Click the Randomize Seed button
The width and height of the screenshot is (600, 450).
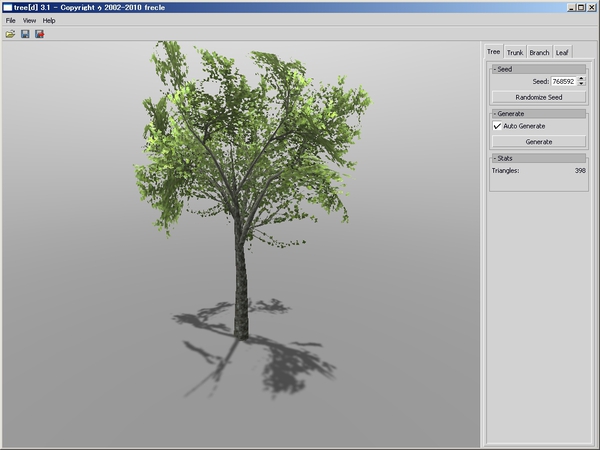tap(539, 97)
